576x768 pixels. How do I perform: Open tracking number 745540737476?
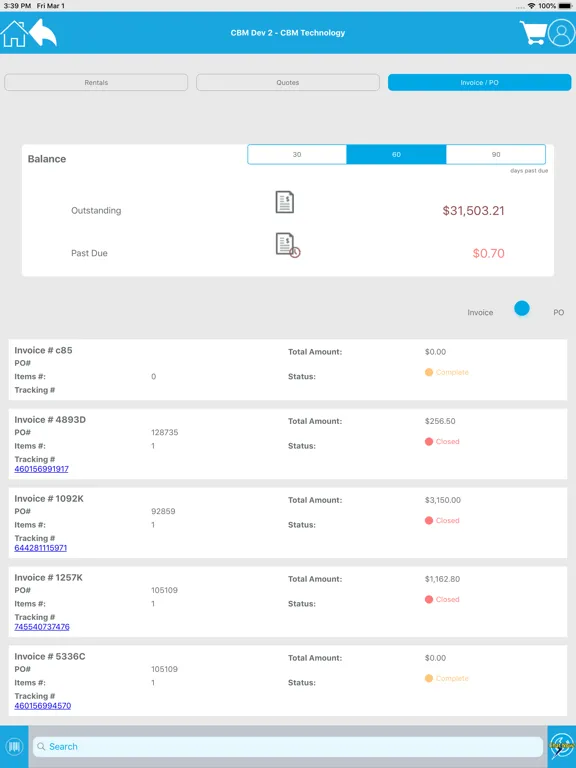42,626
